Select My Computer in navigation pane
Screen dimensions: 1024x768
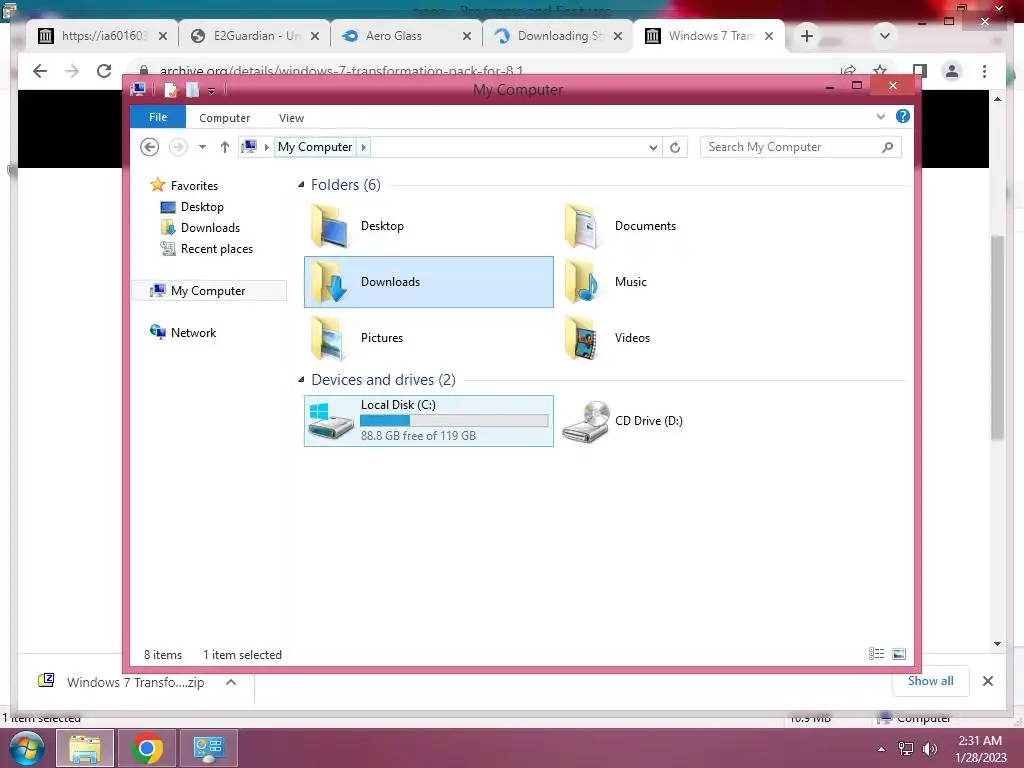[x=208, y=291]
